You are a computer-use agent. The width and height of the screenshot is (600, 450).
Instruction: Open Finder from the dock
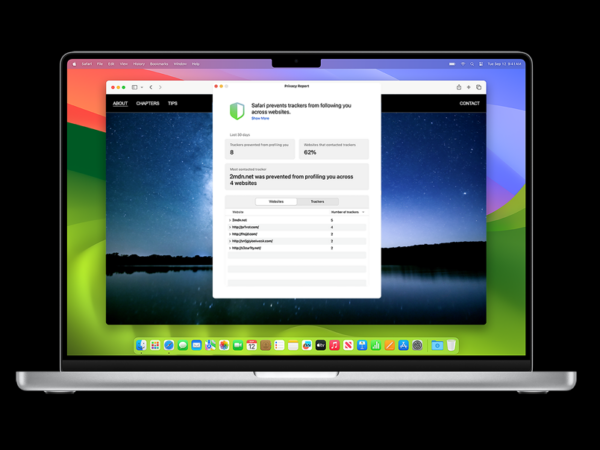[141, 345]
